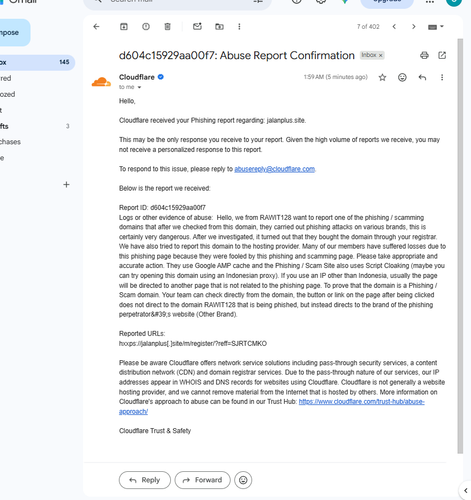
Task: Click the verified sender badge
Action: [161, 77]
